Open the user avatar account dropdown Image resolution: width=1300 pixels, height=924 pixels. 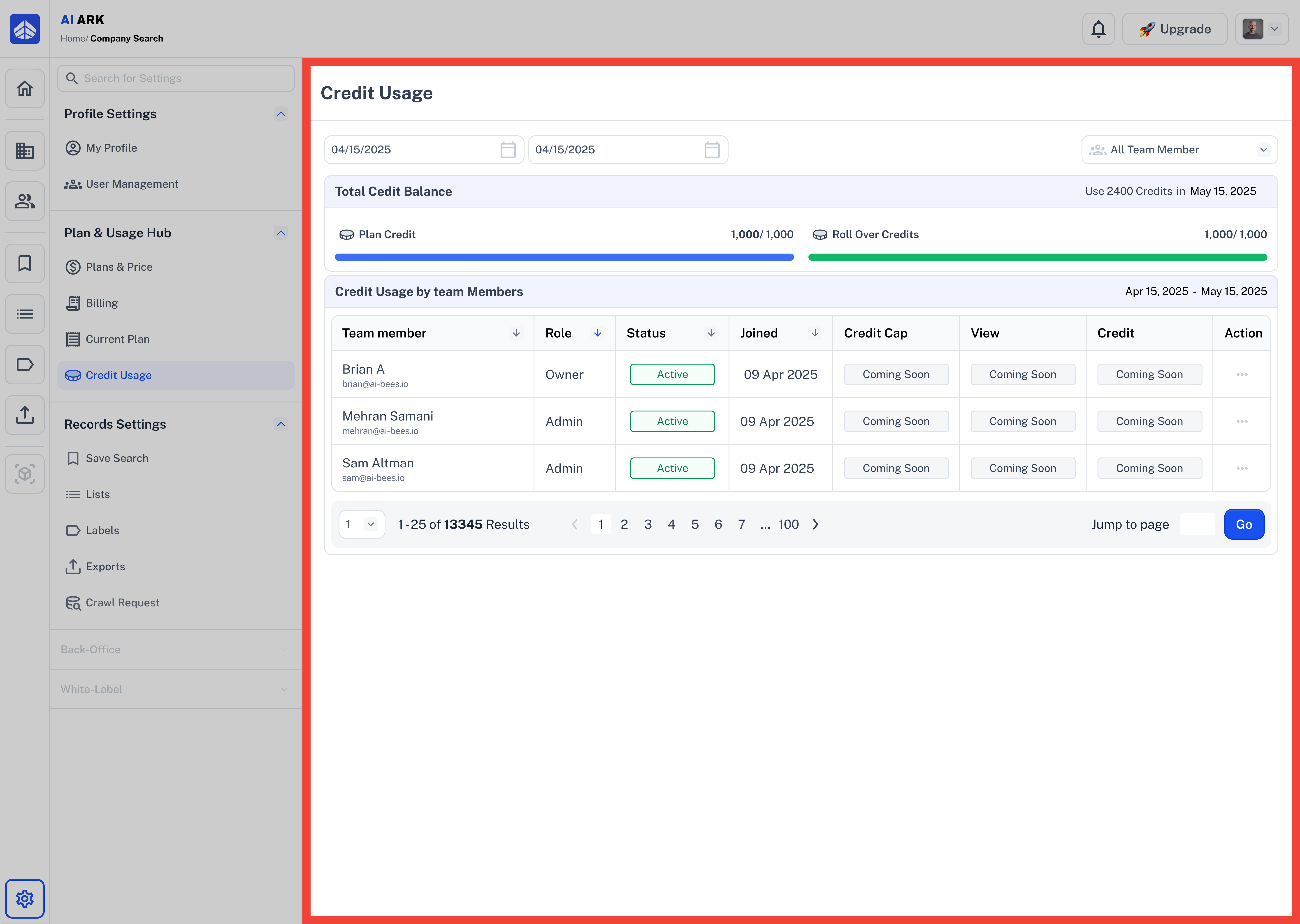click(x=1262, y=29)
